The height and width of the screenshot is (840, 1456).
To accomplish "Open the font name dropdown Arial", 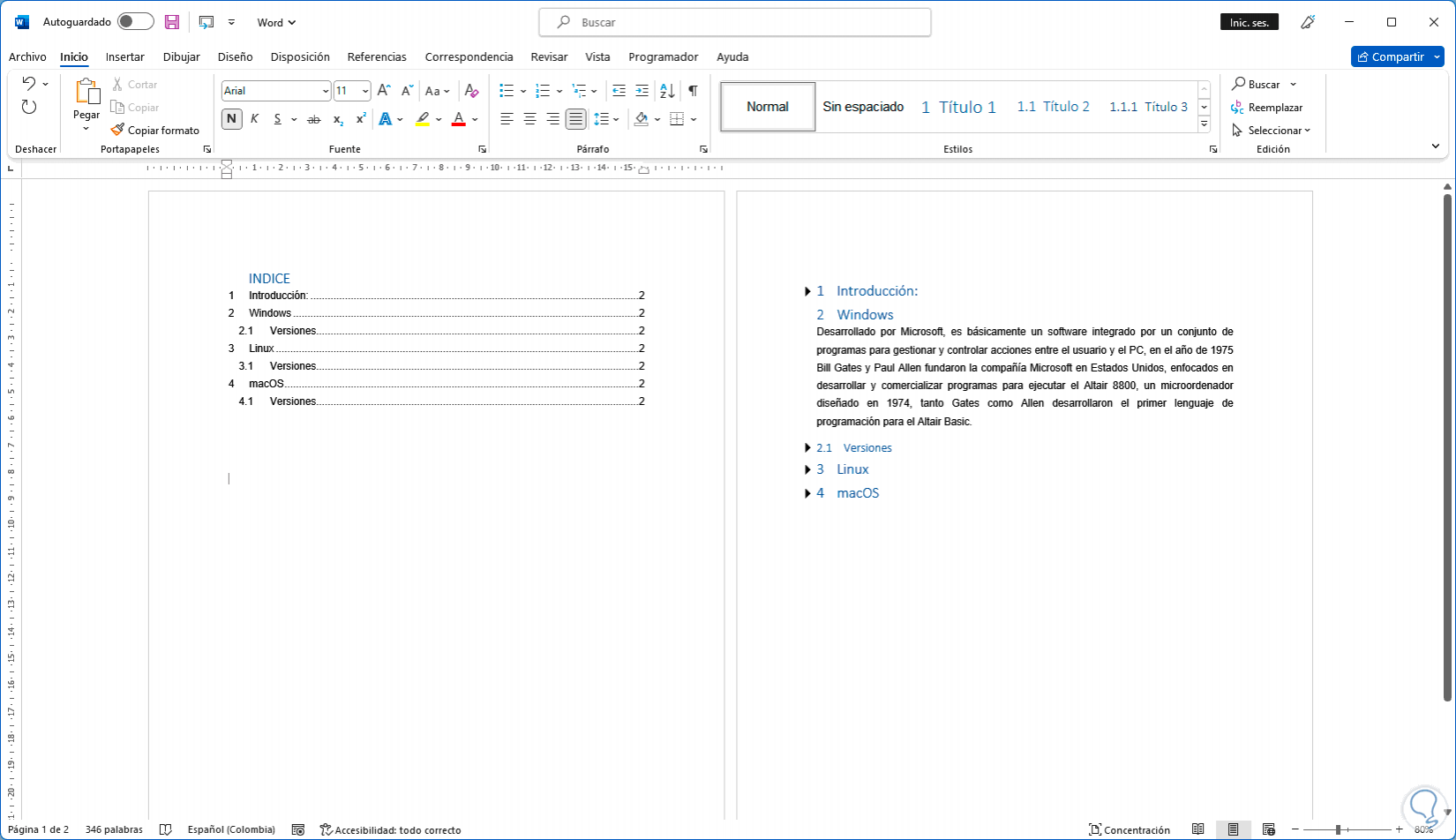I will point(325,91).
